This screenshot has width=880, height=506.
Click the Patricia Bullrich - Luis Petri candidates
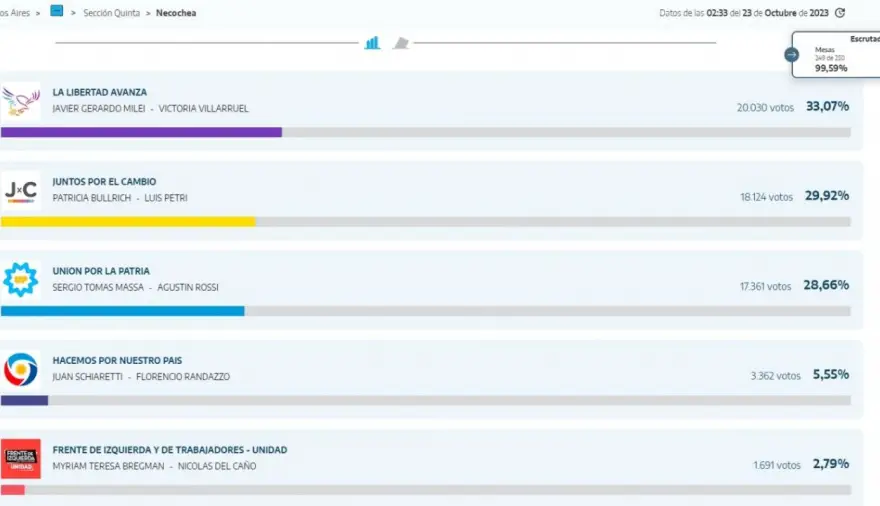(120, 198)
